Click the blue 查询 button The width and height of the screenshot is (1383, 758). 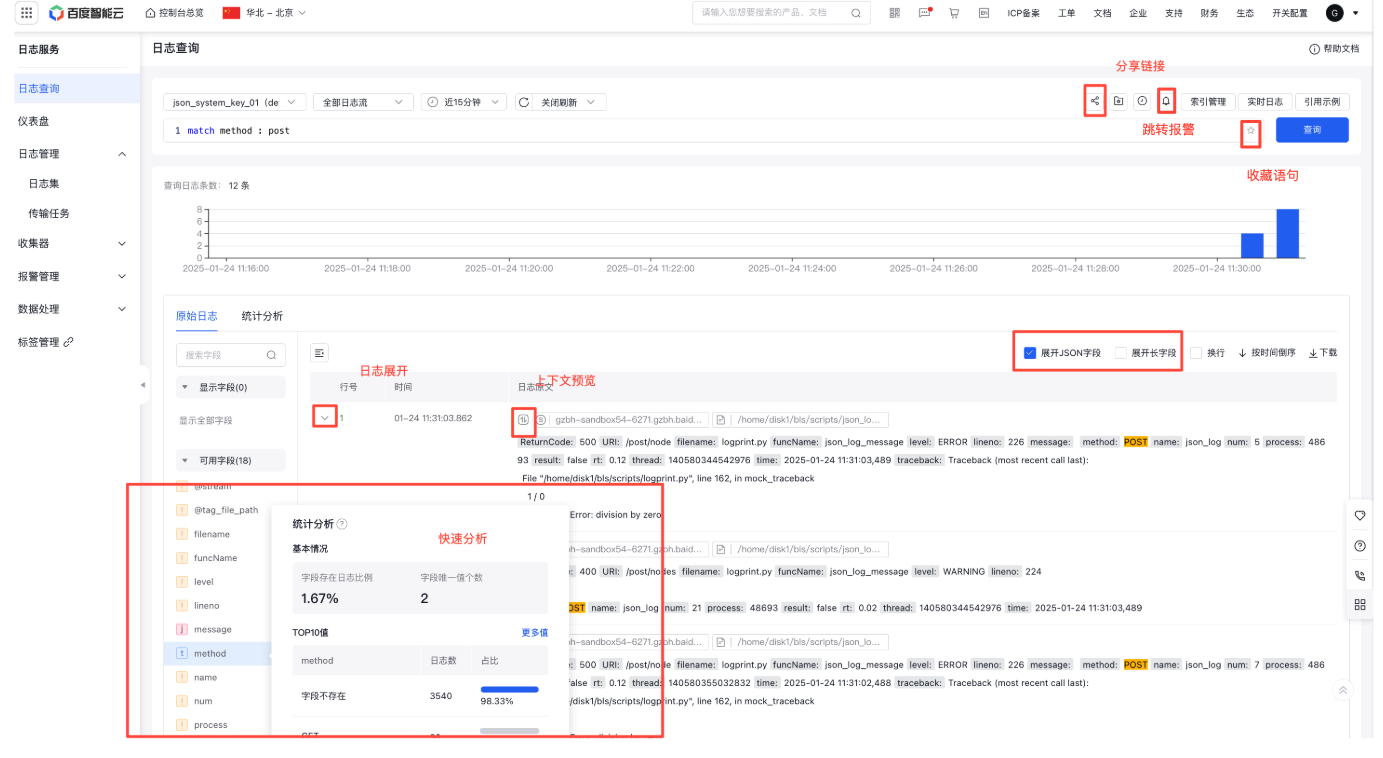[1312, 130]
